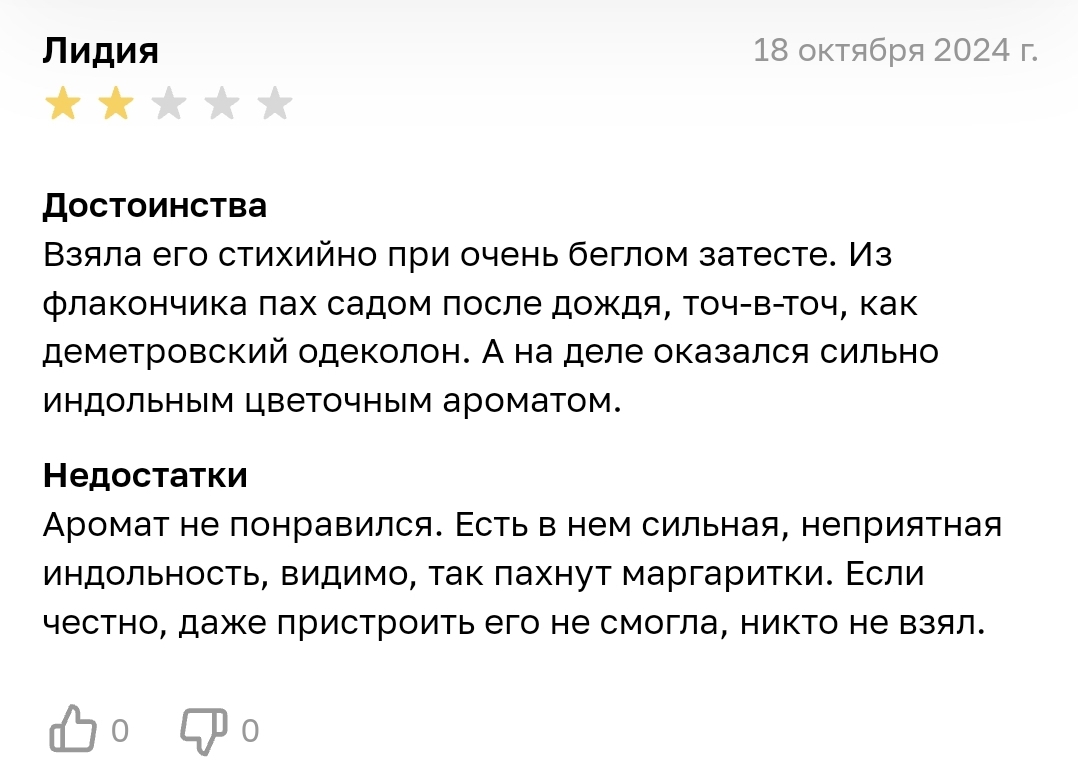Select the Достоинства heading
1078x784 pixels.
point(155,206)
